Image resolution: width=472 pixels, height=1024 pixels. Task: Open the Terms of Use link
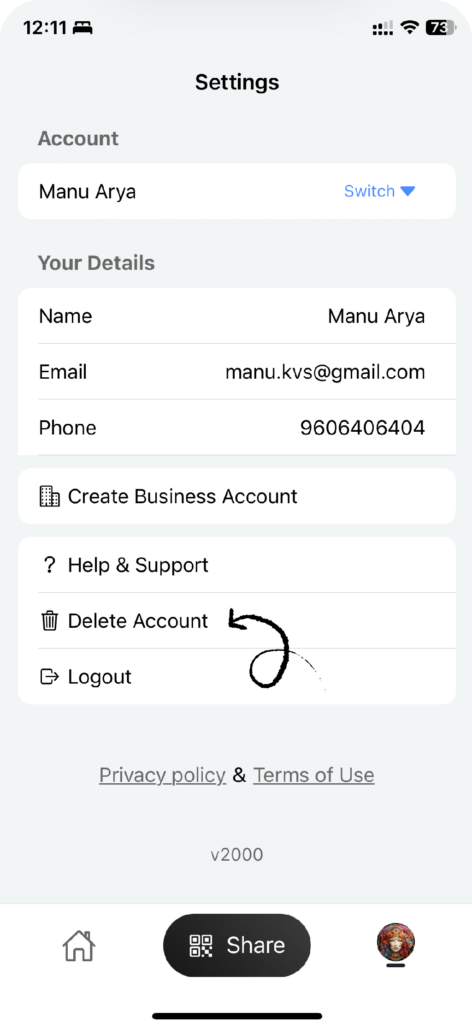click(314, 775)
